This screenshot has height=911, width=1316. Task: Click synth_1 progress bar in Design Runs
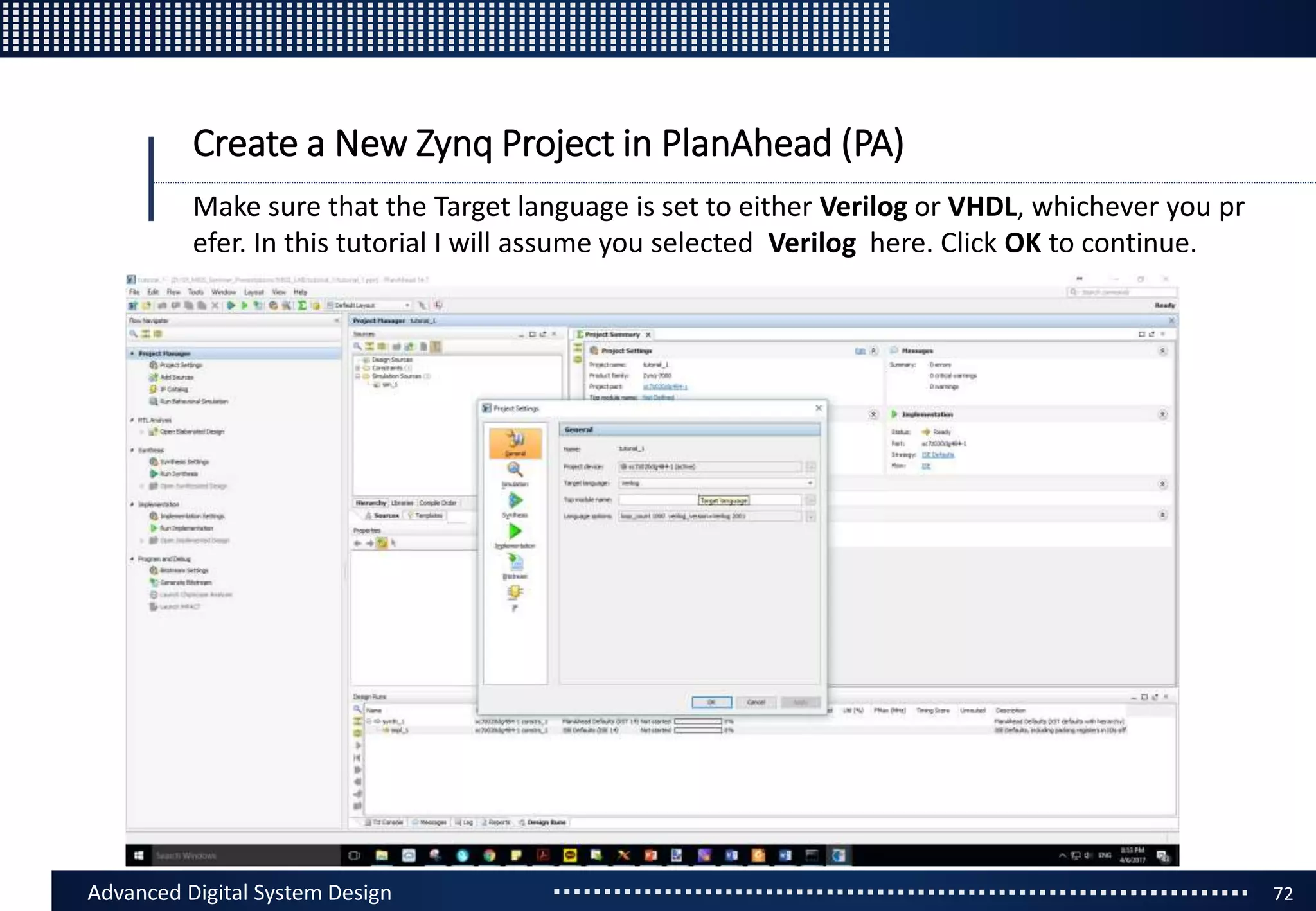[698, 721]
